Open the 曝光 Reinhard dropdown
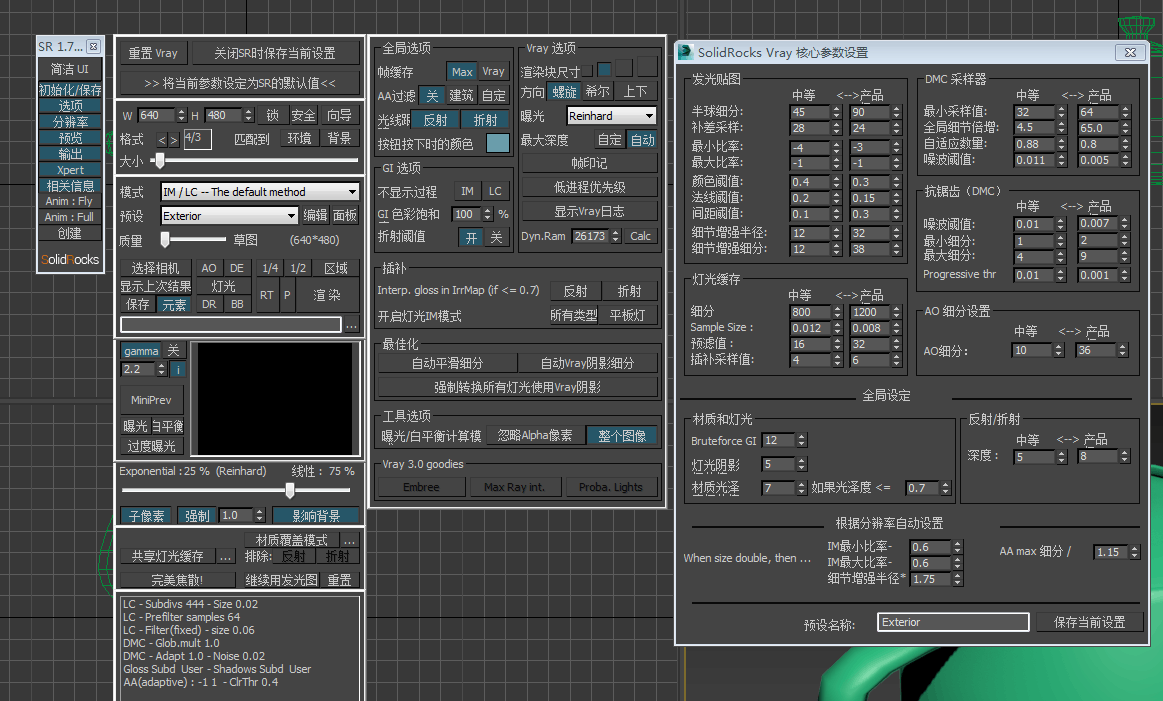The width and height of the screenshot is (1163, 701). (x=611, y=116)
